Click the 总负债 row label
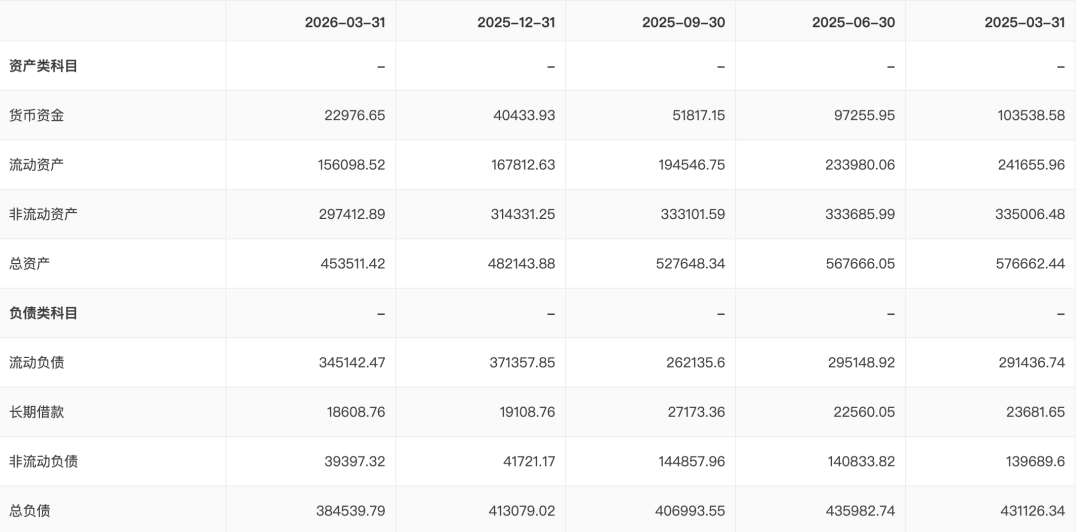 tap(30, 511)
